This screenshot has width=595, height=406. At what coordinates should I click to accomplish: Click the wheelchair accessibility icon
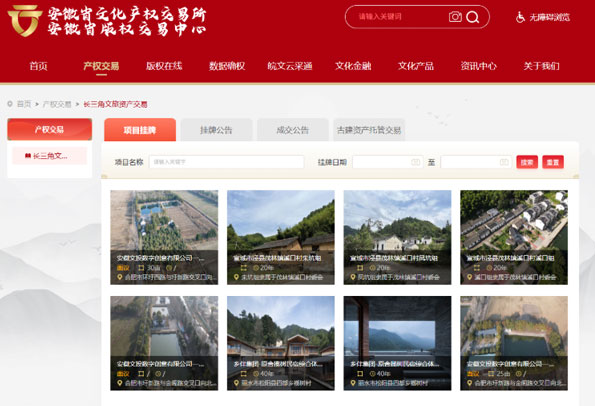pyautogui.click(x=520, y=17)
